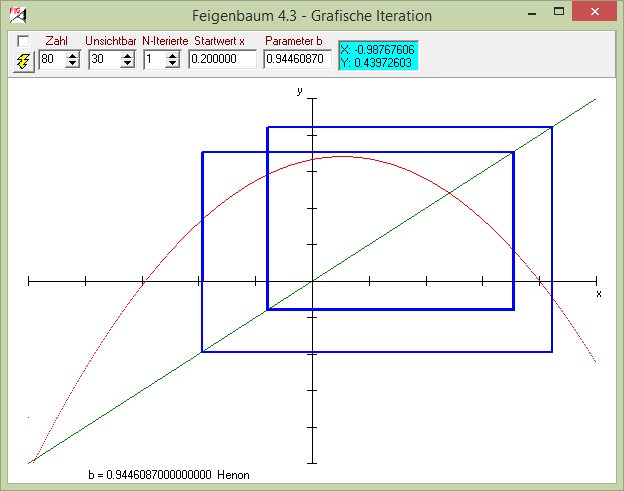
Task: Click the 'Parameter b' label
Action: coord(294,41)
